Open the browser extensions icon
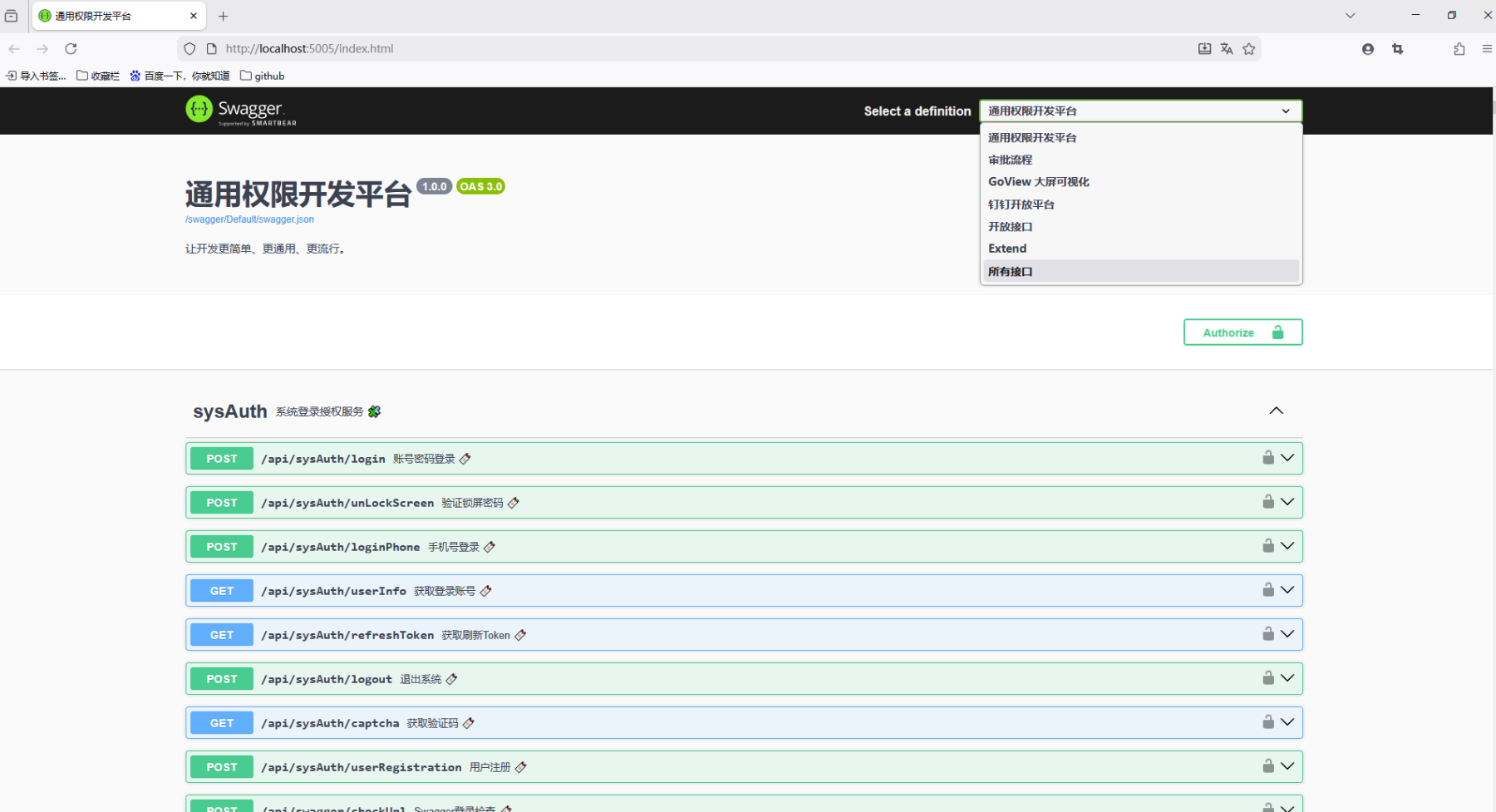The height and width of the screenshot is (812, 1496). 1459,49
